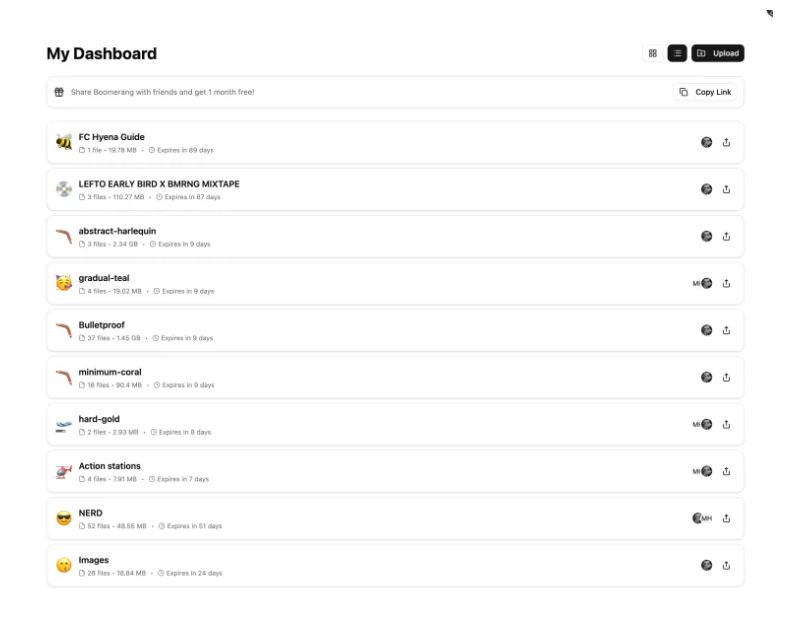
Task: Click the bee emoji of FC Hyena Guide
Action: [x=64, y=142]
